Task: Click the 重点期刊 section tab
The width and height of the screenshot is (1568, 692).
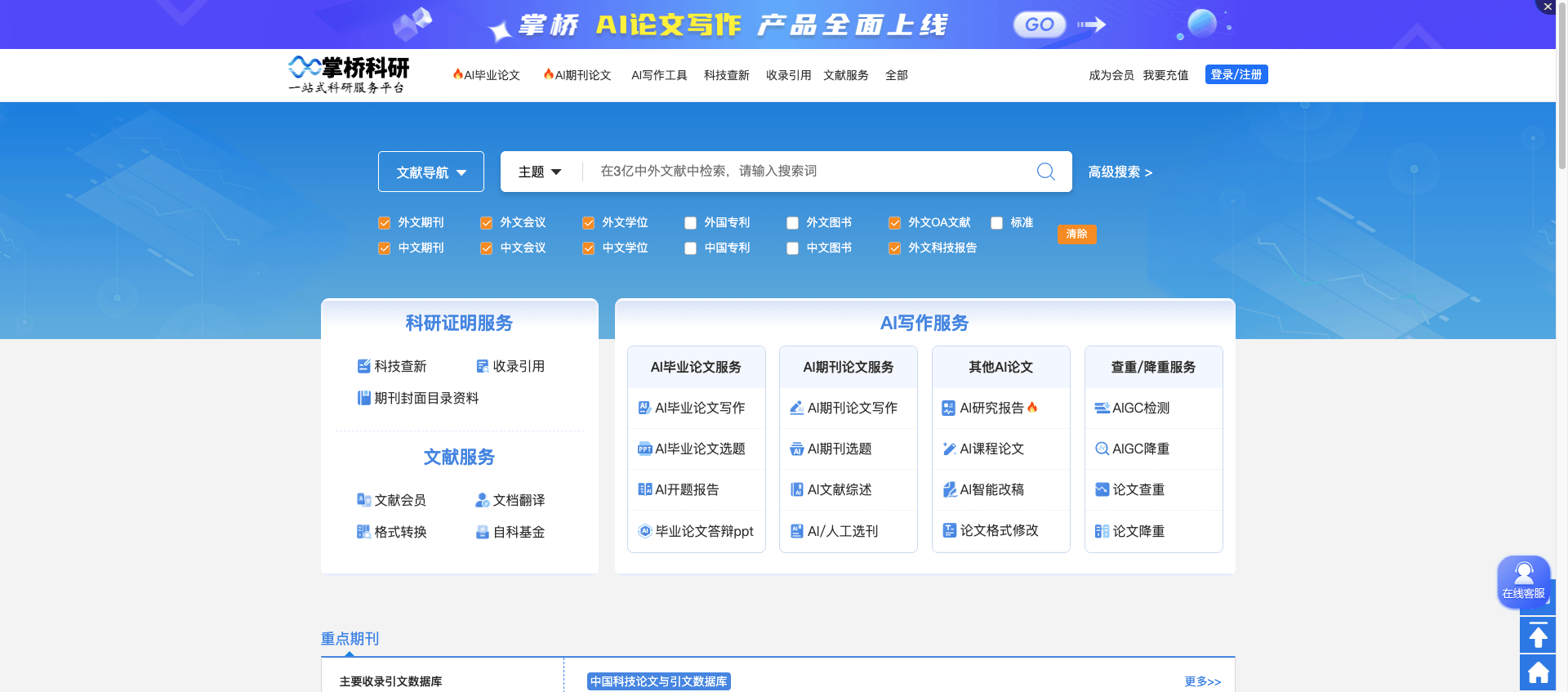Action: 350,639
